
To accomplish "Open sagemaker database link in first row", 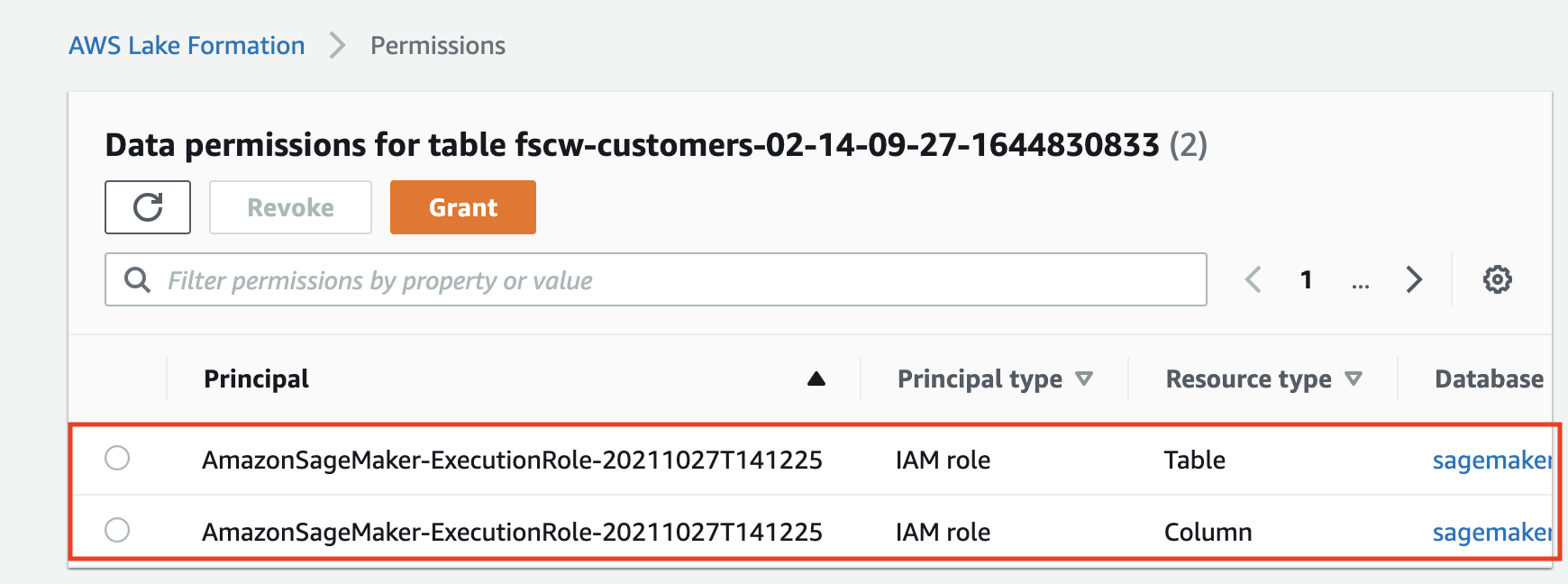I will coord(1492,460).
